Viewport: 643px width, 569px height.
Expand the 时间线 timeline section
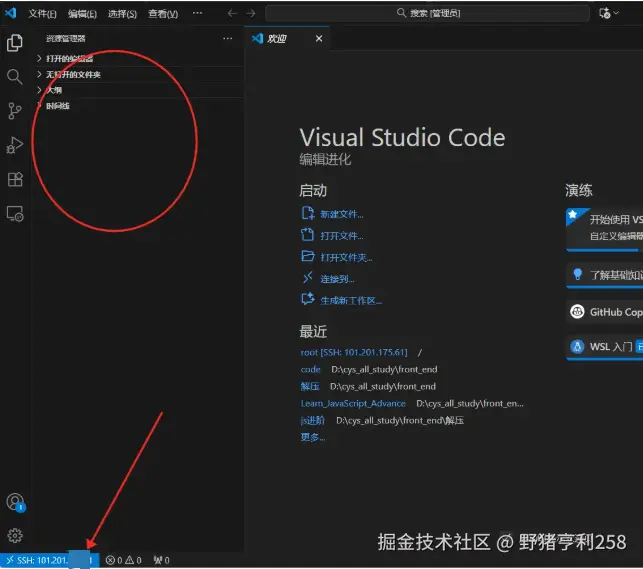(x=140, y=106)
